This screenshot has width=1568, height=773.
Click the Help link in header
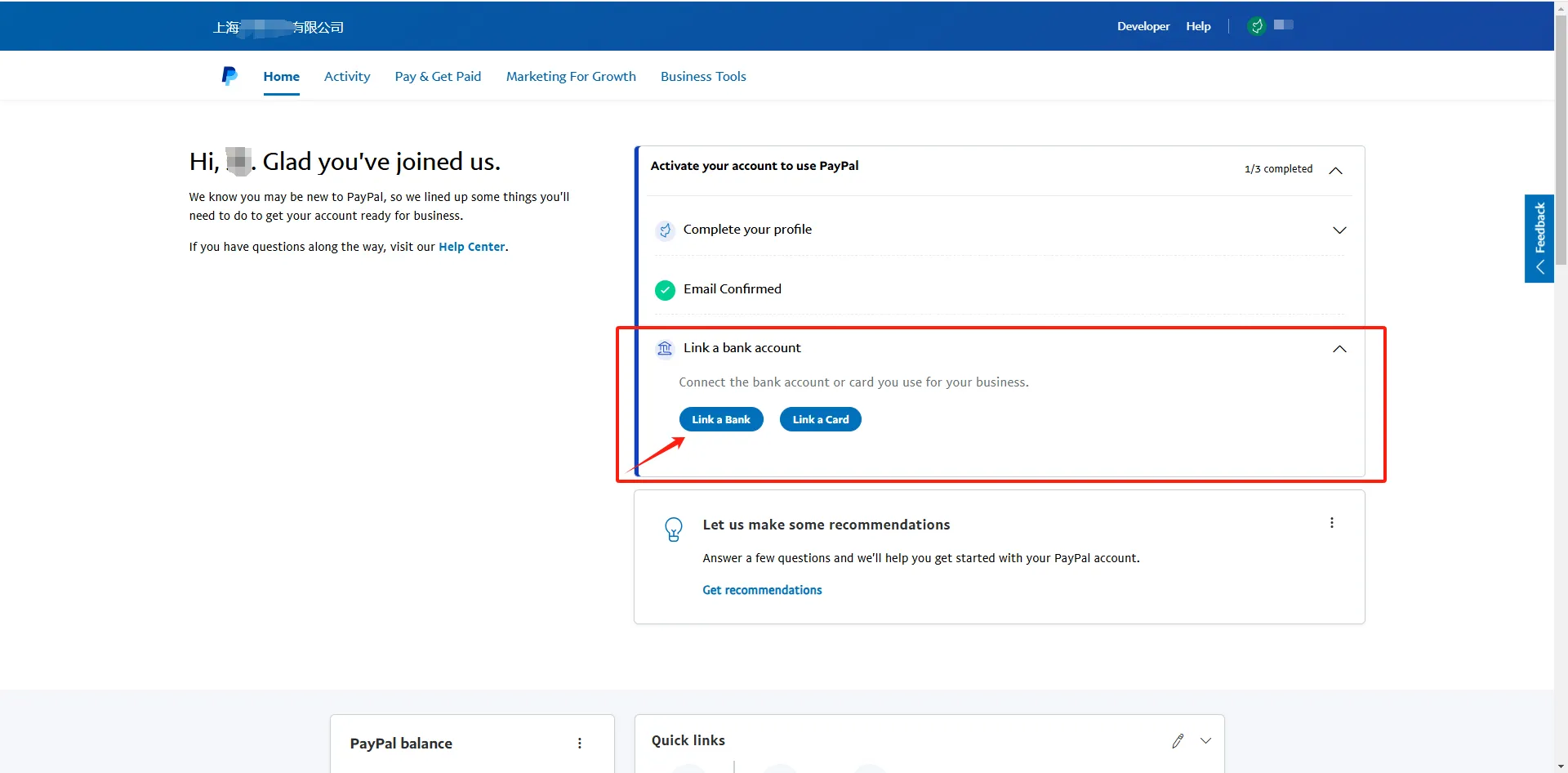point(1198,26)
